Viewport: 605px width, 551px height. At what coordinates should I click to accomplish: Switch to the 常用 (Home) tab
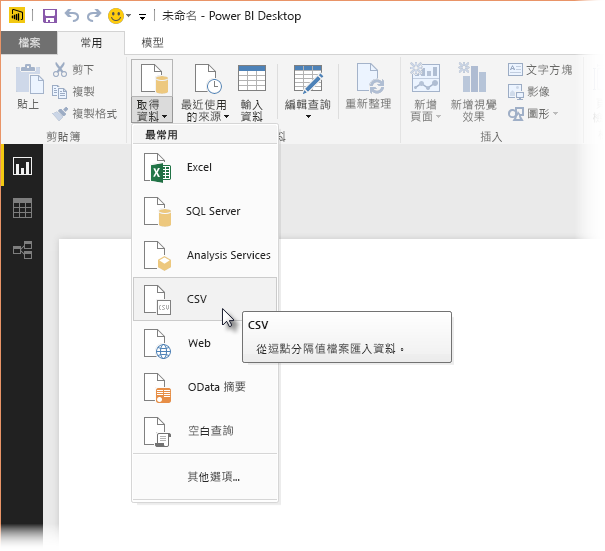coord(91,42)
